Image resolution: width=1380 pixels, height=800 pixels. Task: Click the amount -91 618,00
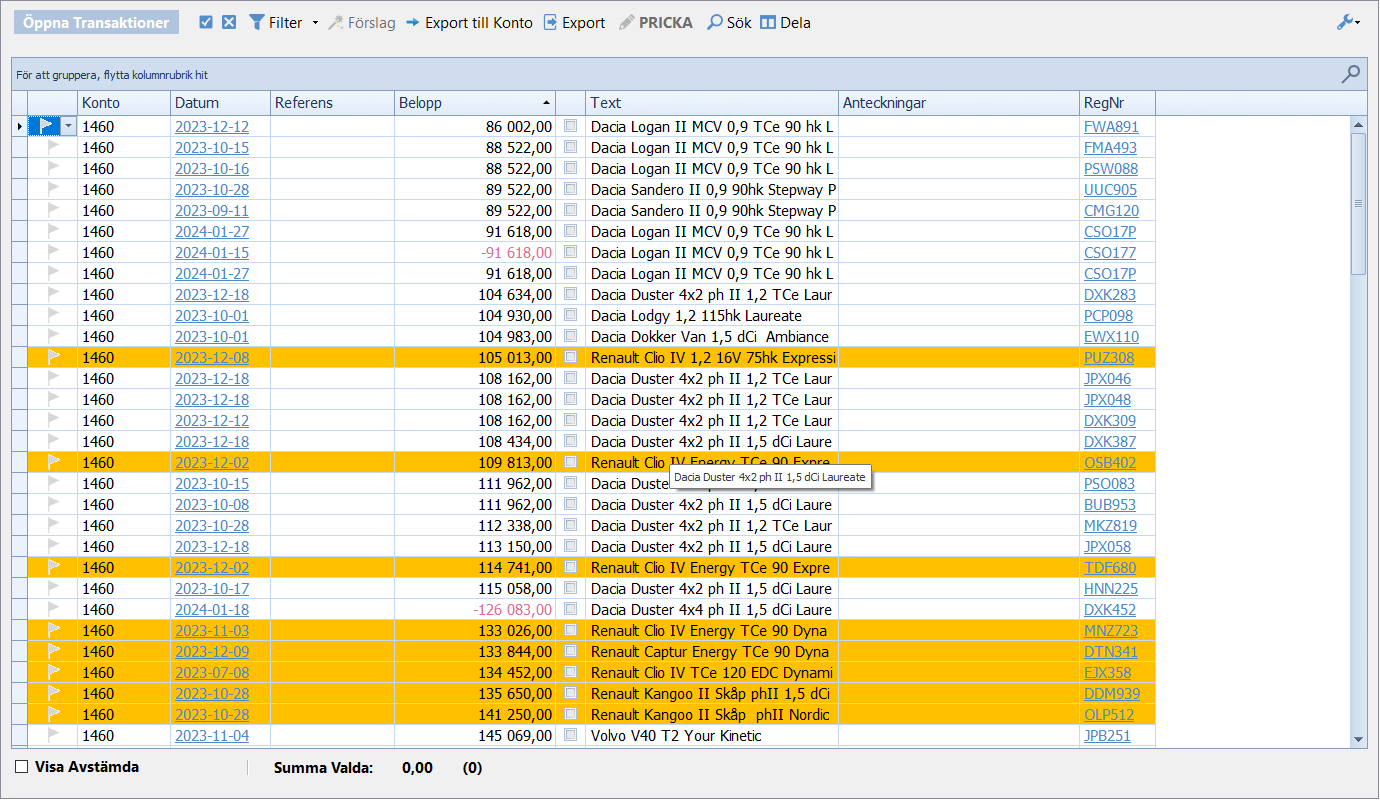pos(517,253)
